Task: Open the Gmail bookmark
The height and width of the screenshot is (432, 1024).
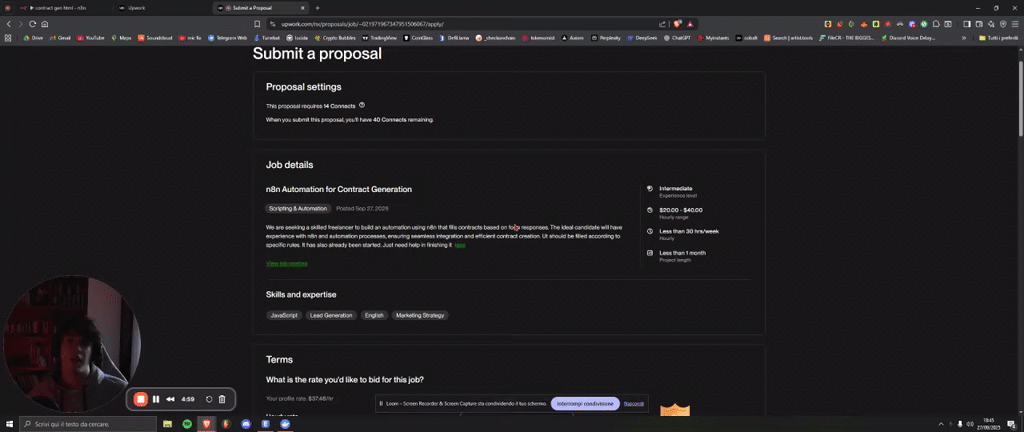Action: [61, 38]
